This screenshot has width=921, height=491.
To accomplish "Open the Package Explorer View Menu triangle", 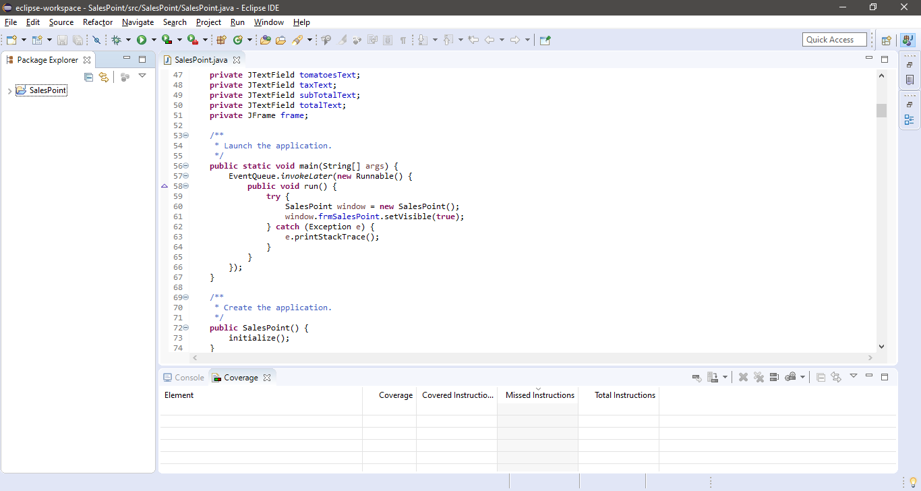I will (x=142, y=76).
